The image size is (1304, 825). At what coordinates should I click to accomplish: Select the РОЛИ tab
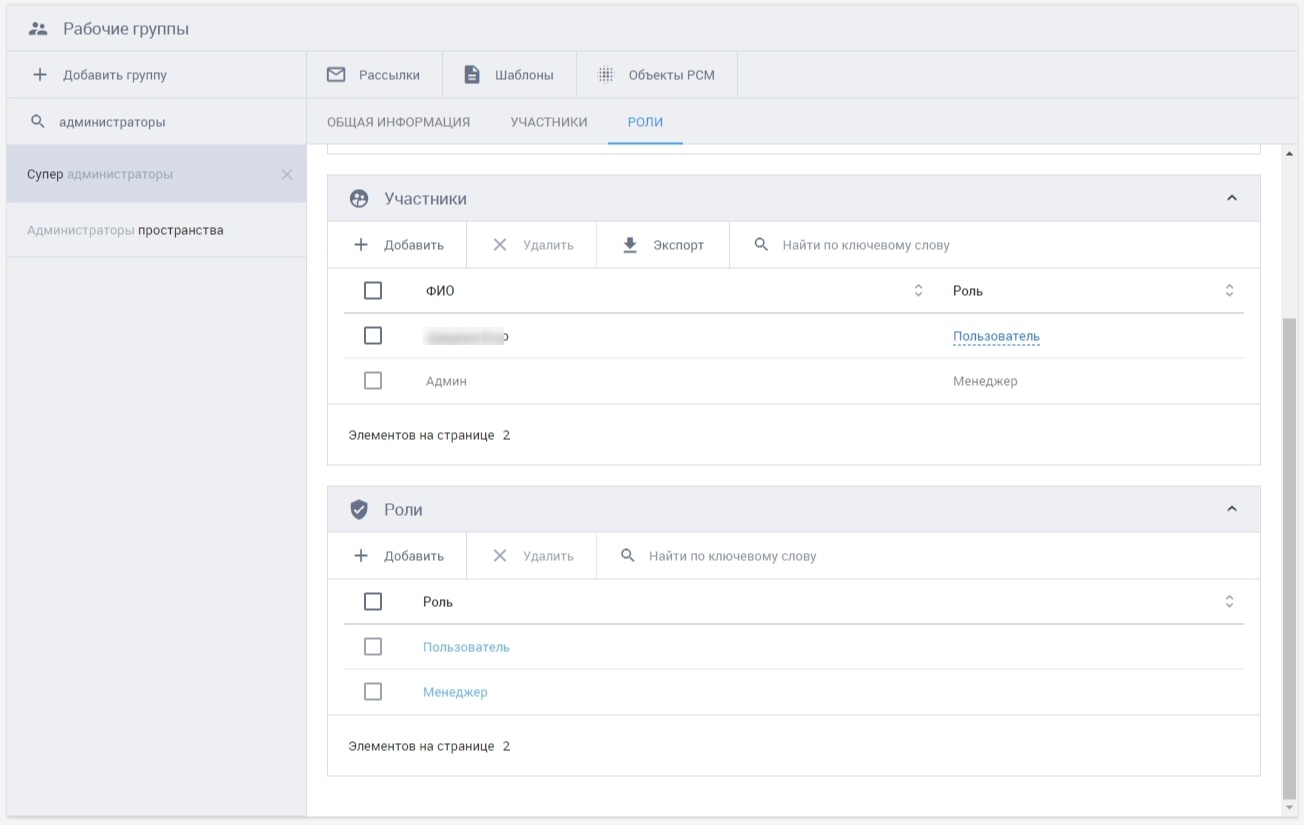click(645, 122)
